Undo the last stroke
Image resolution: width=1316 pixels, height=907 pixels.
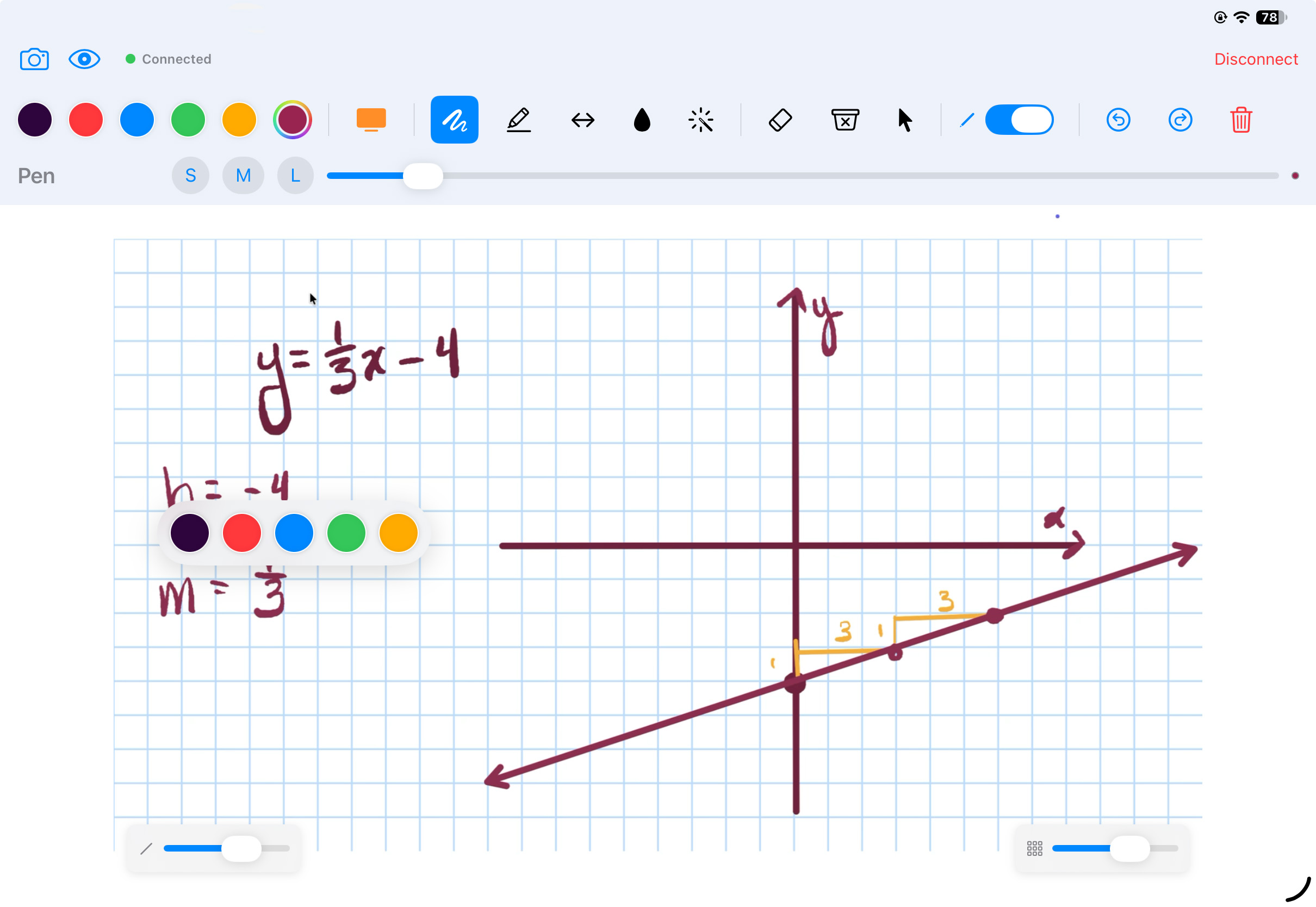click(x=1118, y=120)
